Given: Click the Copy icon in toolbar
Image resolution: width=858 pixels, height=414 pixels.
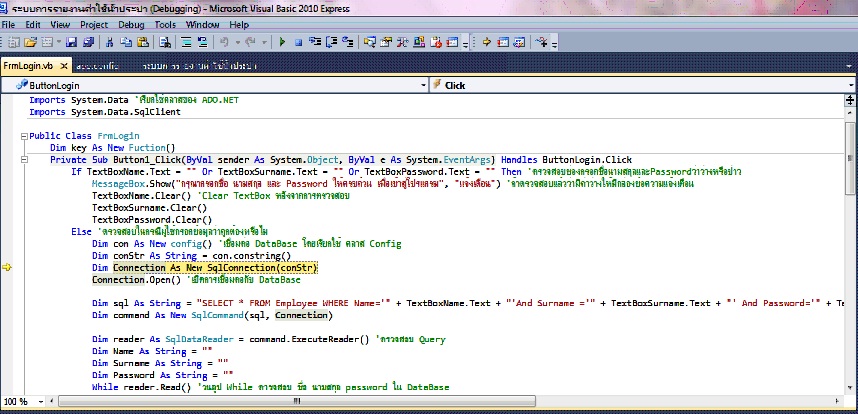Looking at the screenshot, I should [126, 42].
